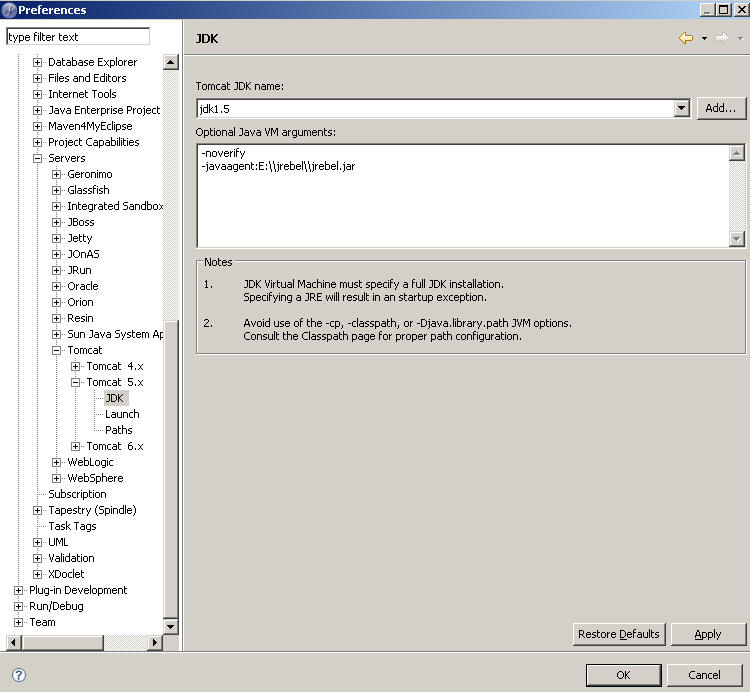Select the Oracle tree item
The width and height of the screenshot is (750, 692).
point(83,286)
